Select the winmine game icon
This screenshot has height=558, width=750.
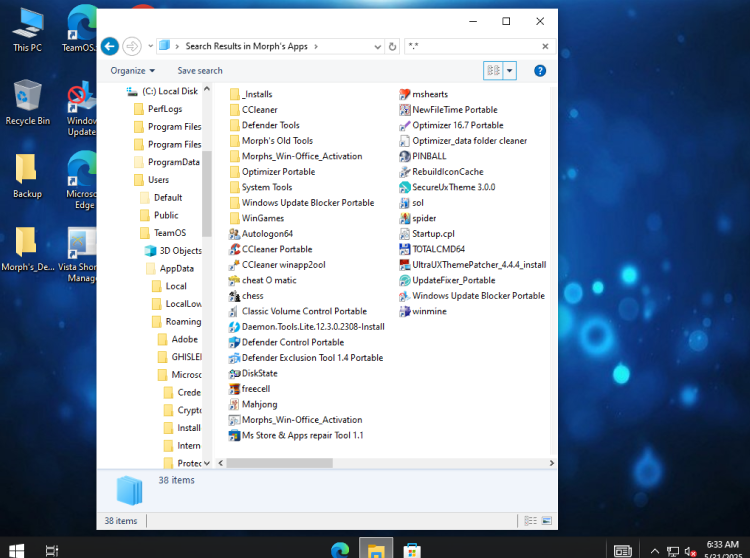click(x=405, y=311)
